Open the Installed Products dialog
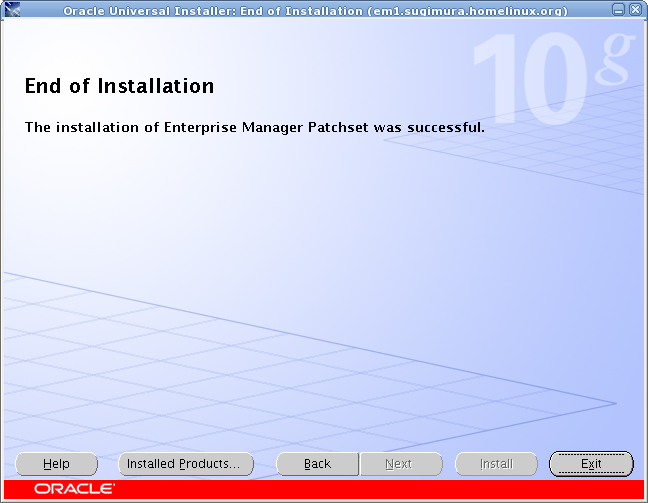This screenshot has height=503, width=648. [x=186, y=464]
